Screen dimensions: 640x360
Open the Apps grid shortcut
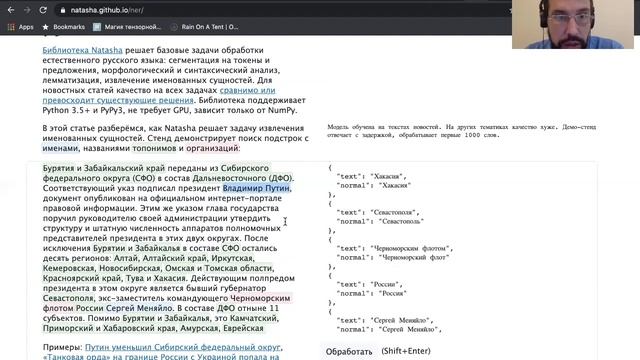pyautogui.click(x=20, y=27)
